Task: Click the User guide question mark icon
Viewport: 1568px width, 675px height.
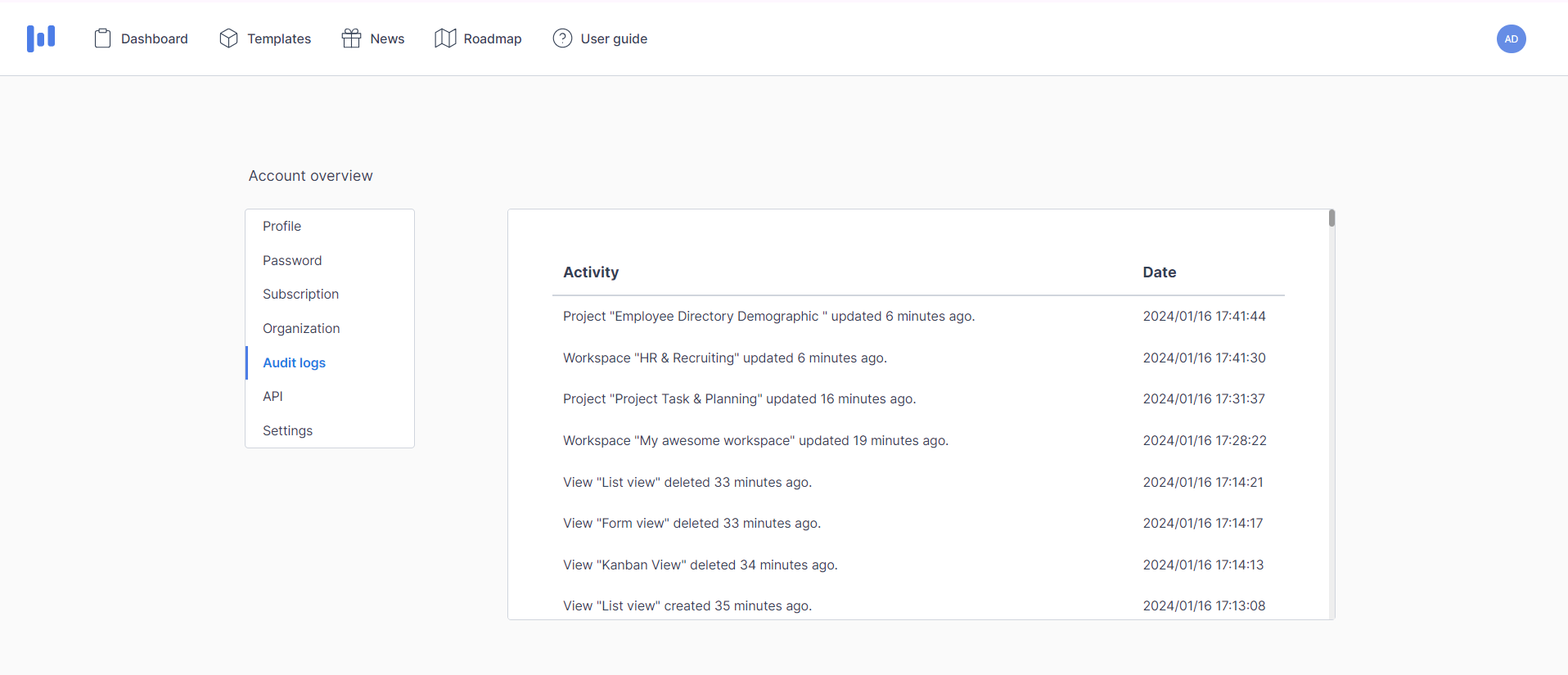Action: coord(562,38)
